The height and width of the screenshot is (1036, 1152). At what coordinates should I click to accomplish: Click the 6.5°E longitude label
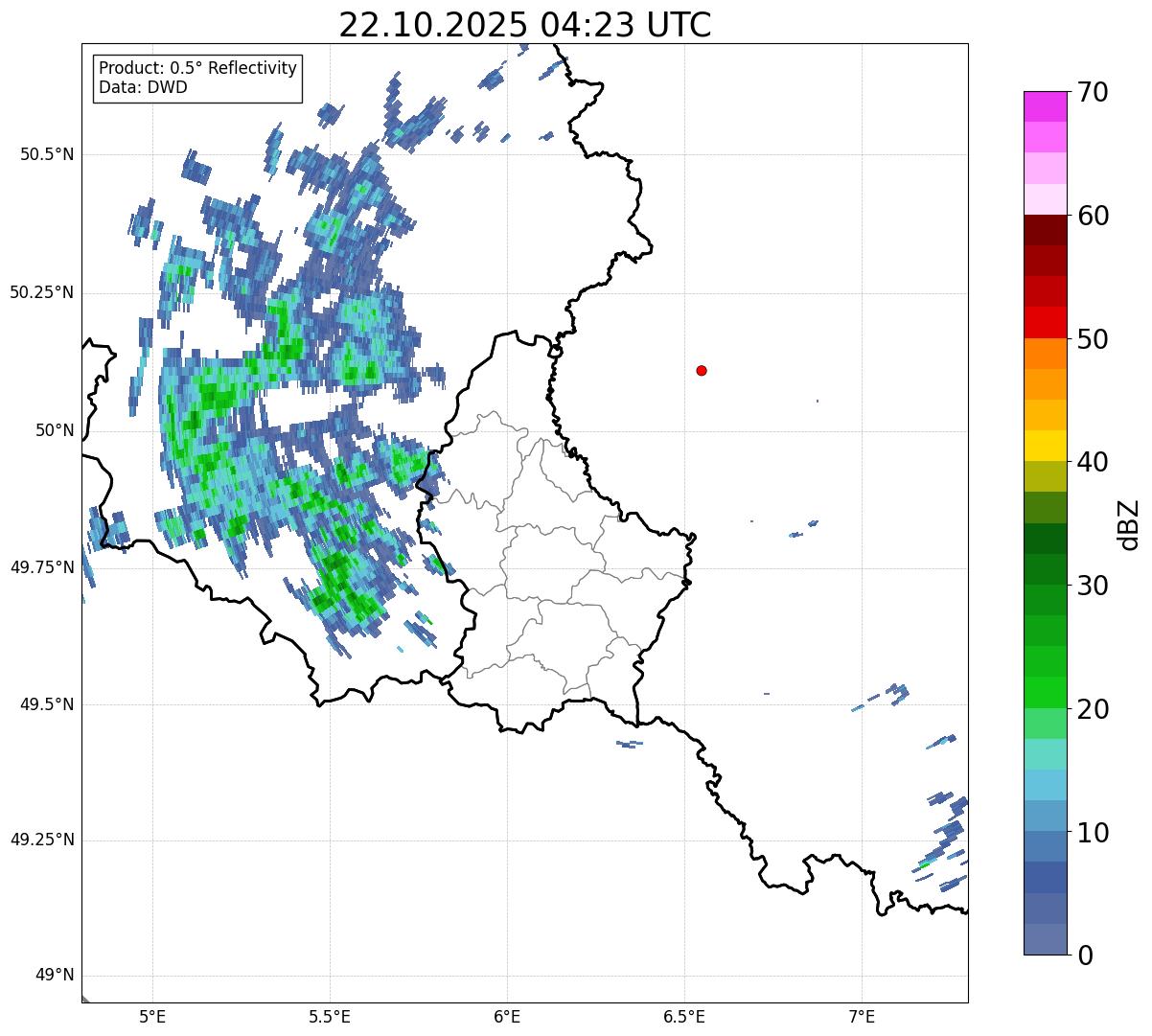[x=684, y=1016]
